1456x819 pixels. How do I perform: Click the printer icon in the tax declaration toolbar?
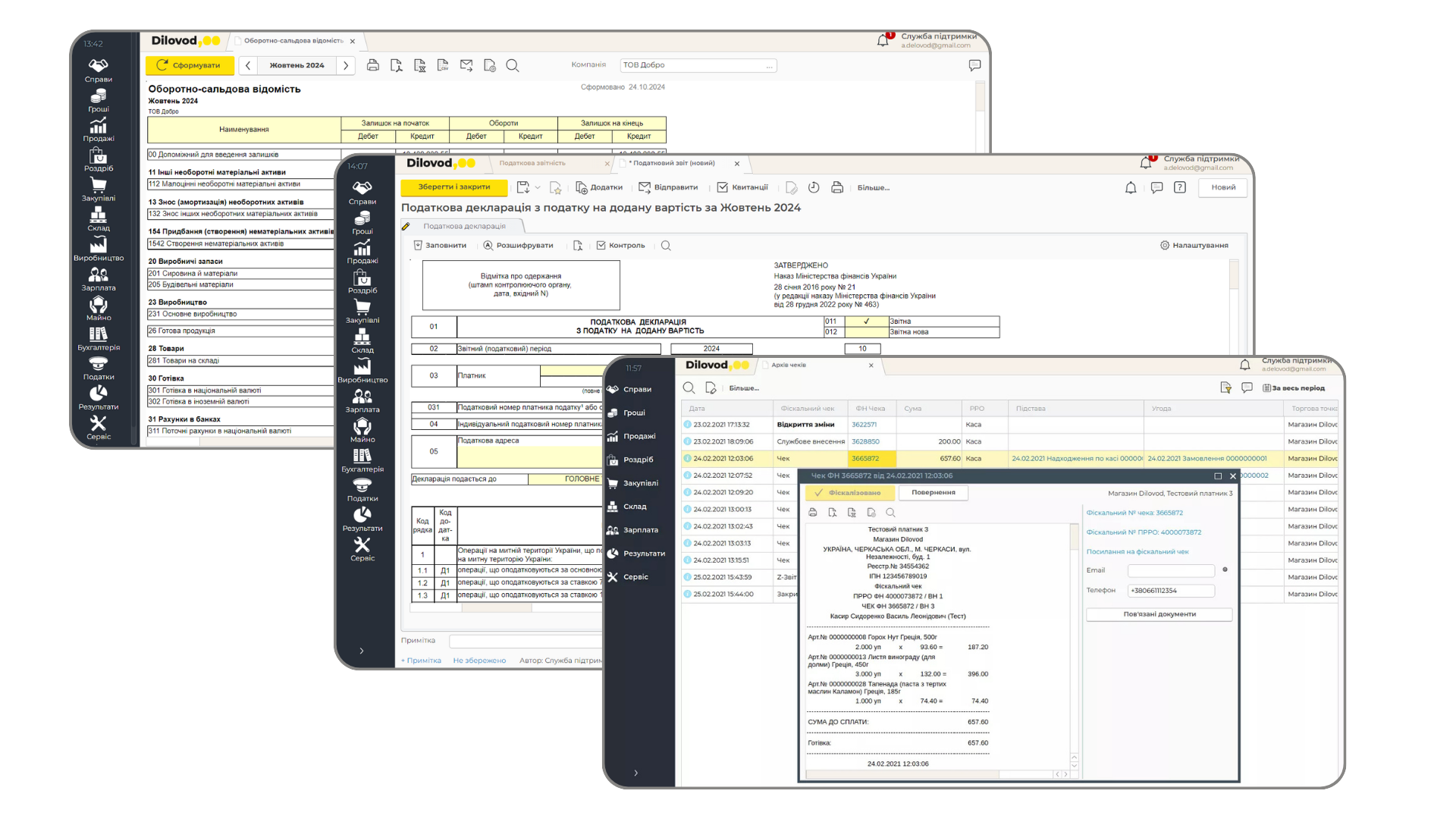(837, 187)
